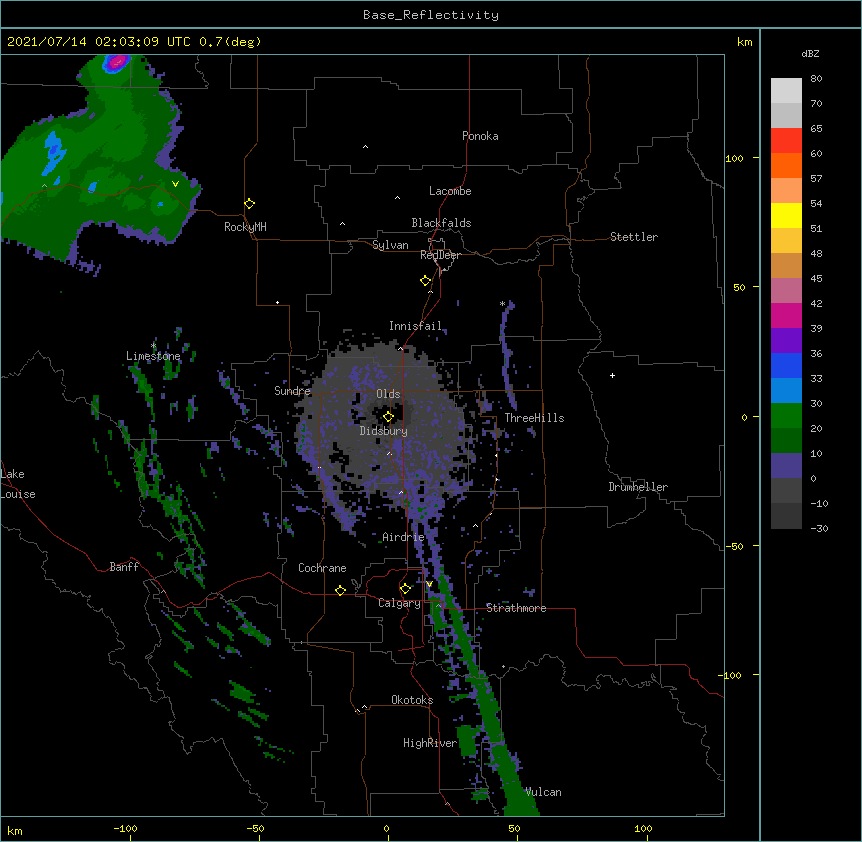Click the Calgary city label
Image resolution: width=862 pixels, height=842 pixels.
click(x=399, y=603)
